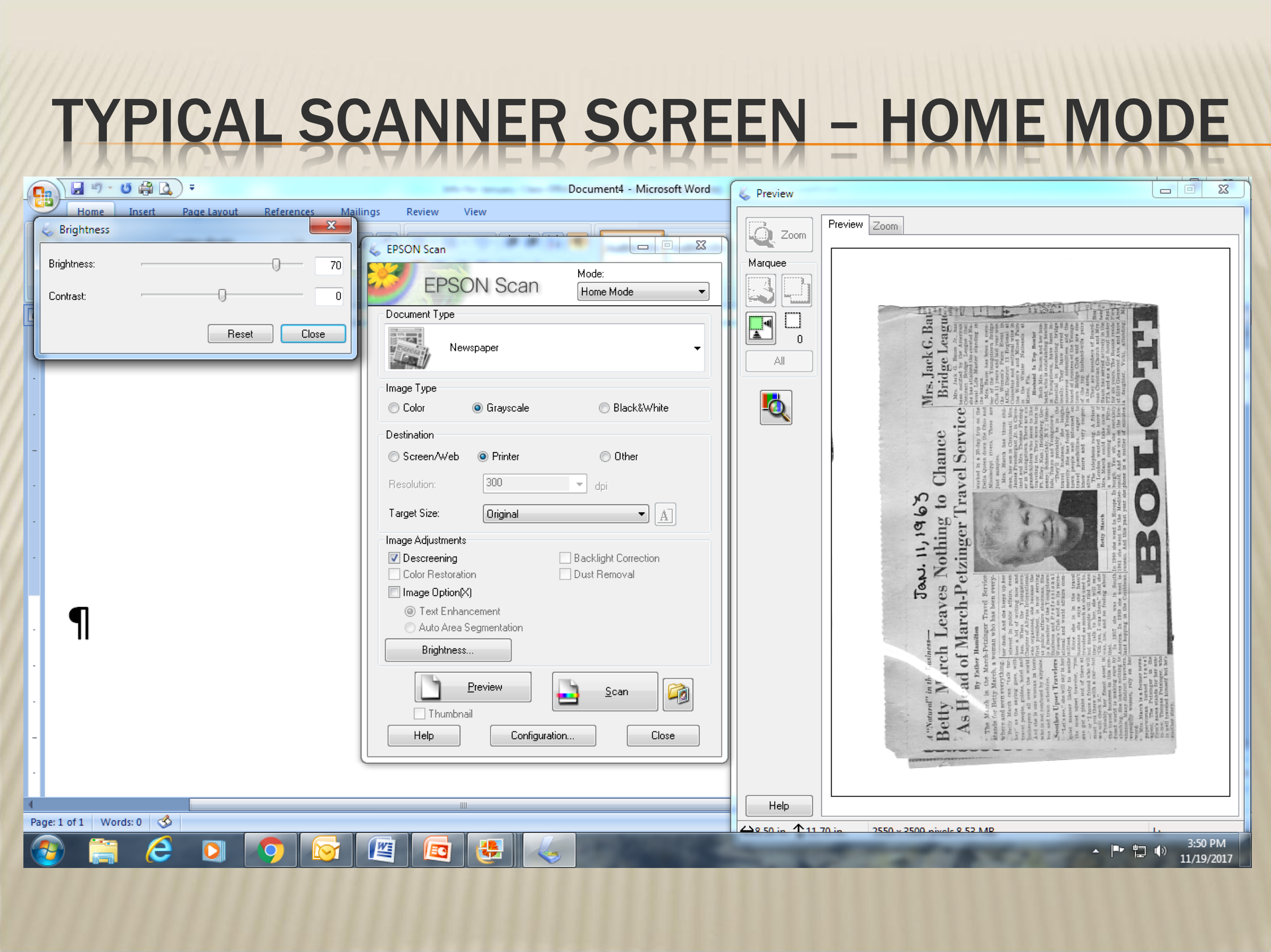Open the Insert tab in Word
The image size is (1271, 952).
142,212
